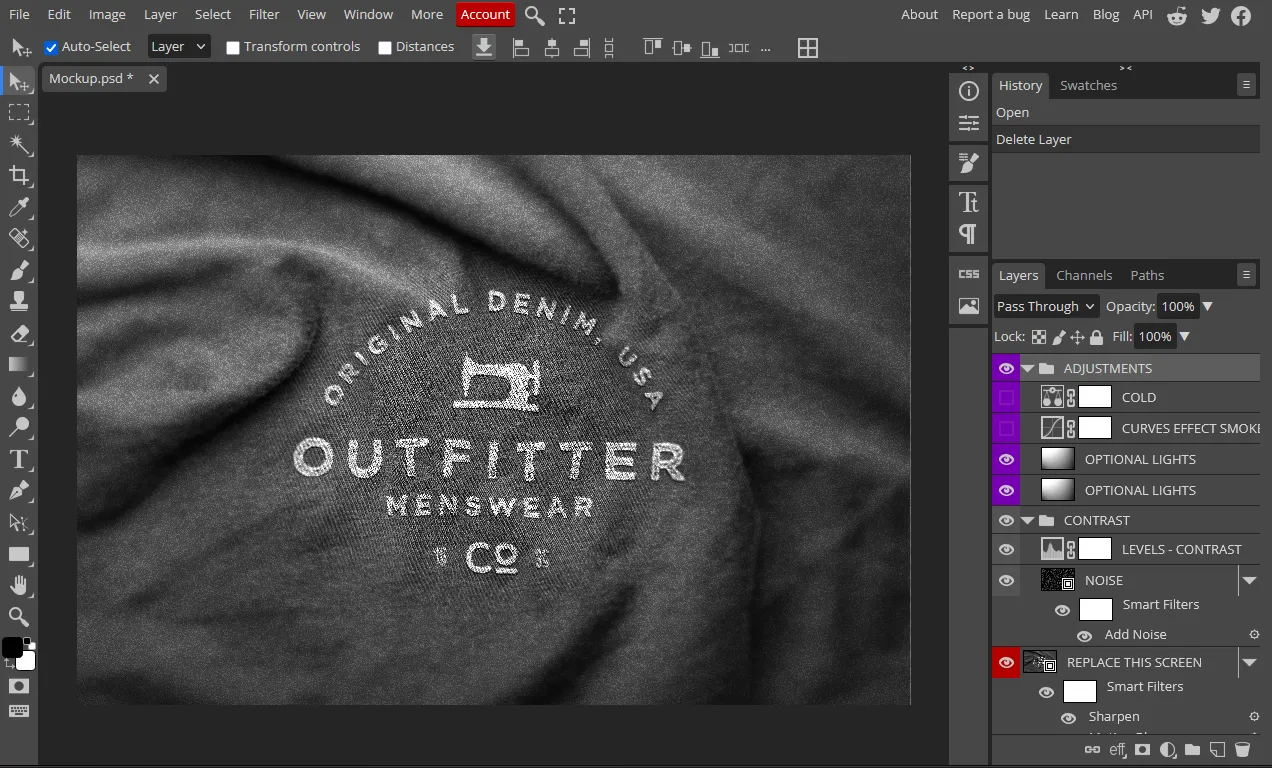The image size is (1272, 768).
Task: Hide the REPLACE THIS SCREEN layer
Action: (x=1006, y=662)
